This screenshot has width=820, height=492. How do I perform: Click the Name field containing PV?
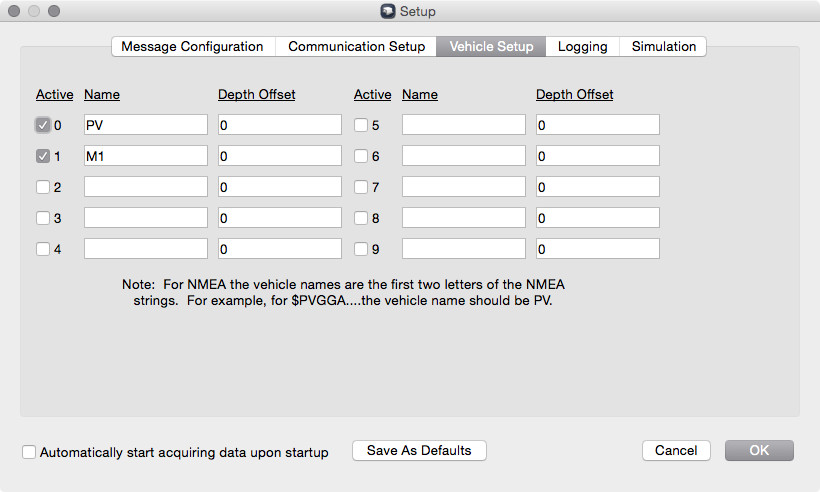point(145,125)
